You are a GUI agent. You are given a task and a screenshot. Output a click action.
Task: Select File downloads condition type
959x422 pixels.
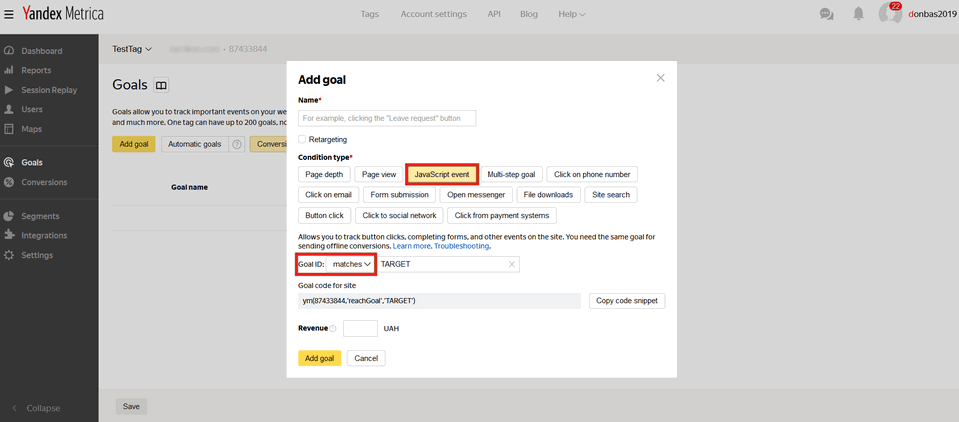pyautogui.click(x=549, y=195)
